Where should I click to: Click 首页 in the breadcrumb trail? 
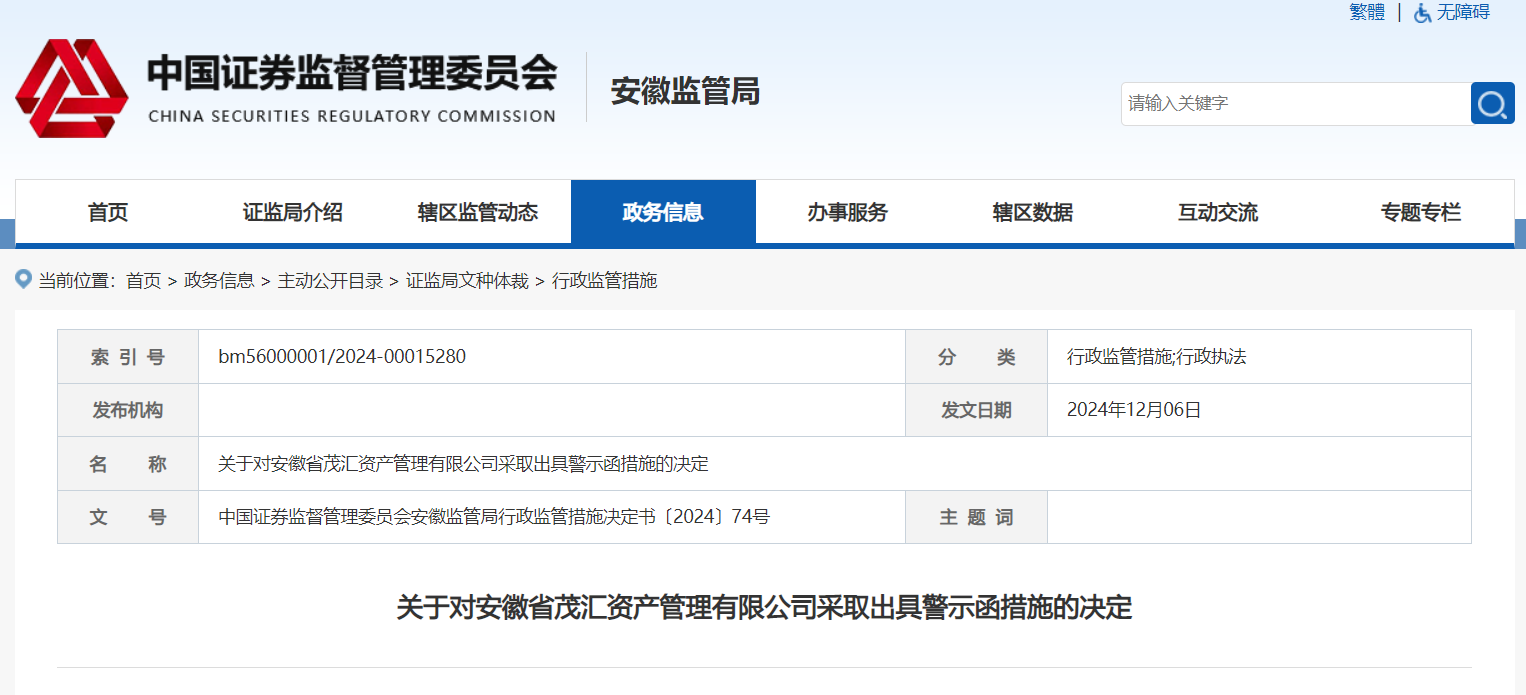click(x=143, y=281)
